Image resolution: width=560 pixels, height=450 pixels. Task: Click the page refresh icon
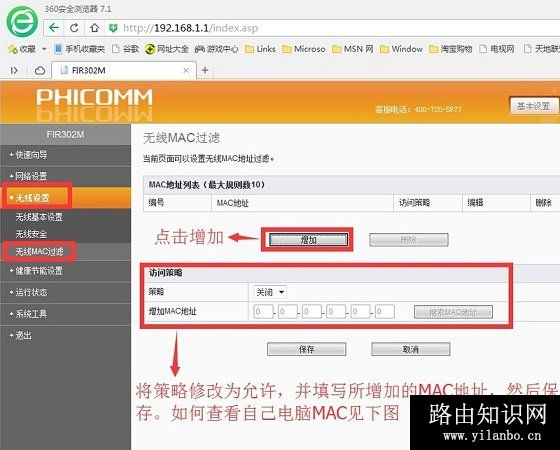[74, 28]
